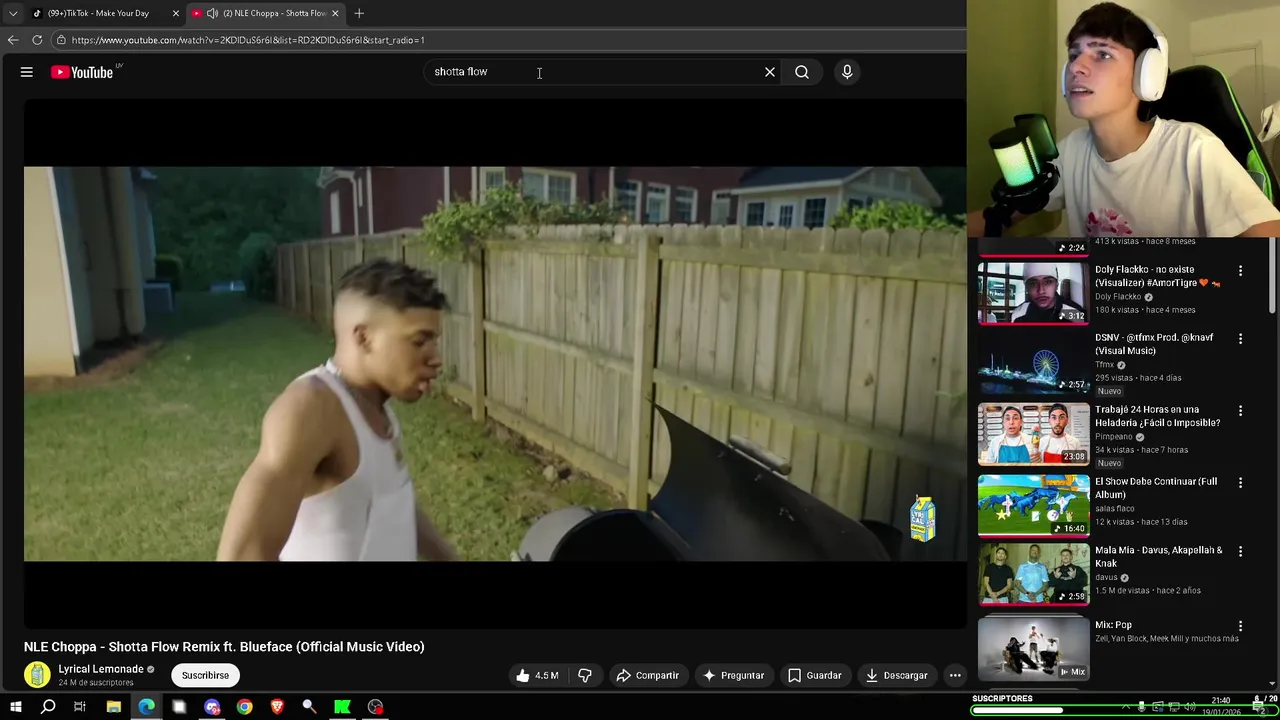
Task: Like the video with the thumbs-up button
Action: 537,675
